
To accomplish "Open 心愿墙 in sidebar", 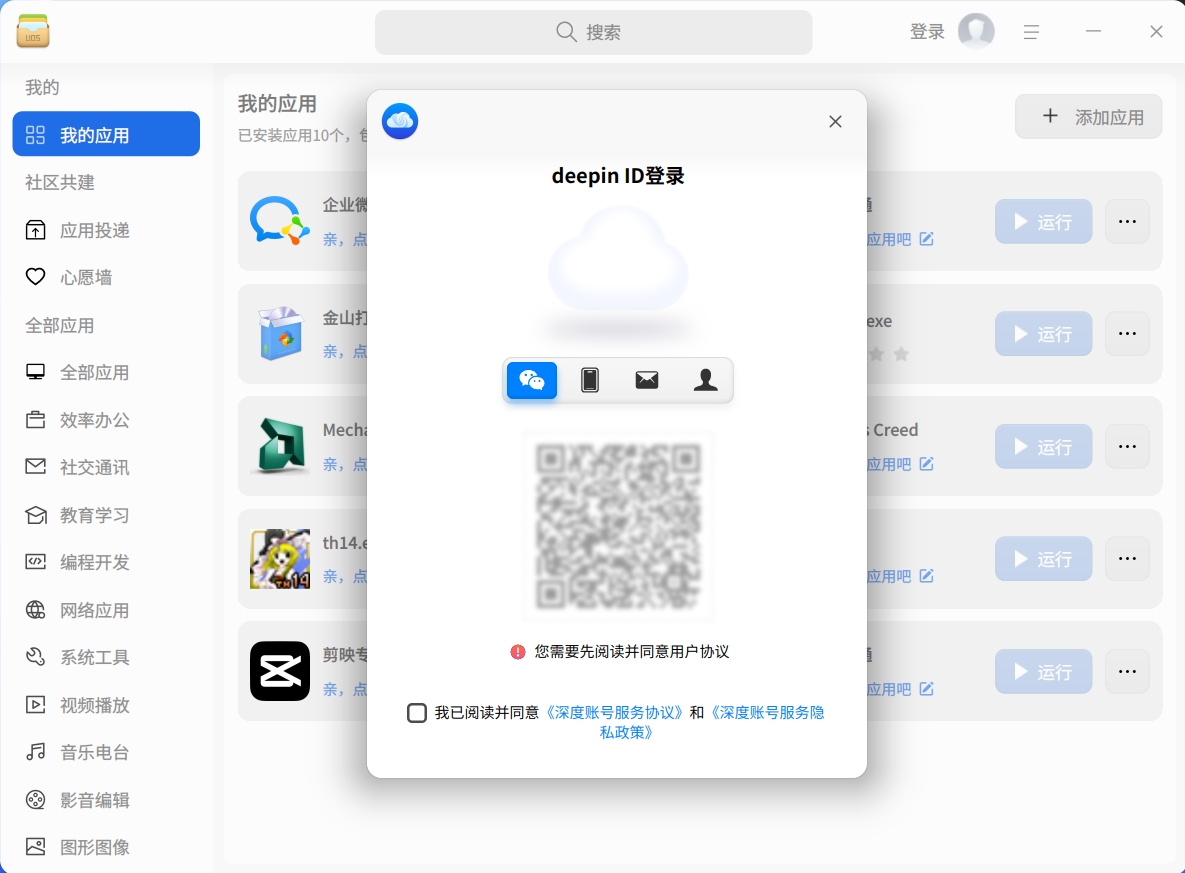I will (106, 277).
